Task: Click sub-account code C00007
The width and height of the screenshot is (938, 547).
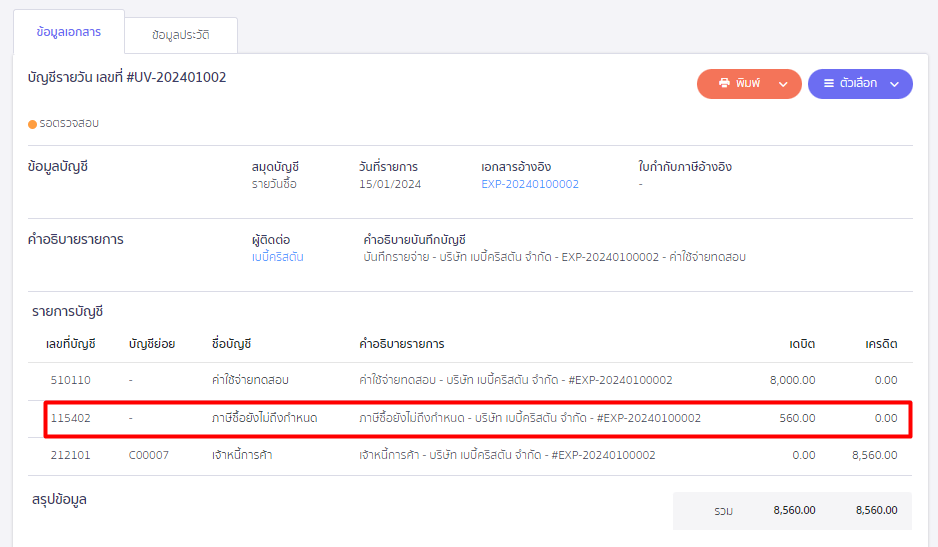Action: pyautogui.click(x=149, y=455)
